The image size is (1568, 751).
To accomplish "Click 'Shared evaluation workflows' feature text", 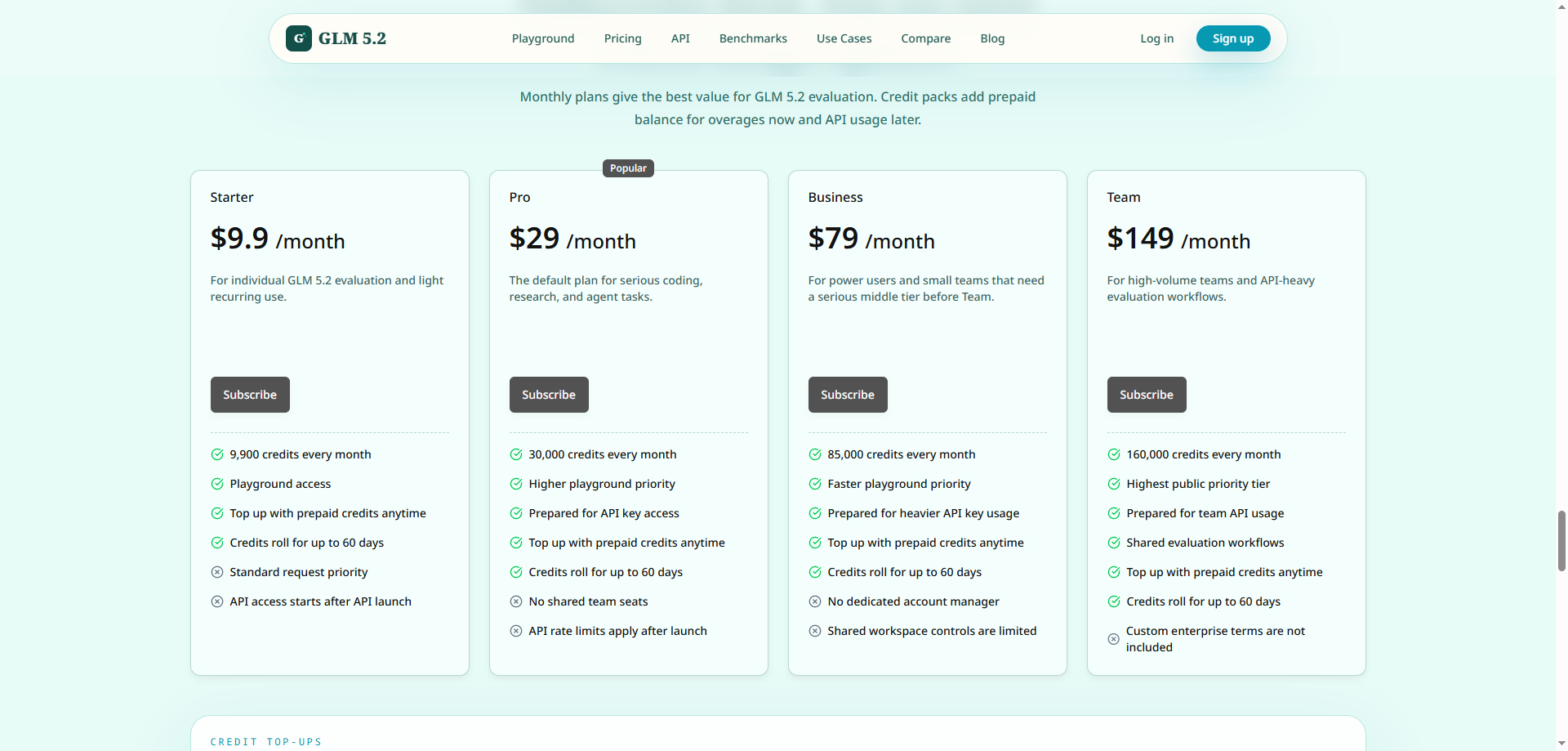I will [1205, 543].
